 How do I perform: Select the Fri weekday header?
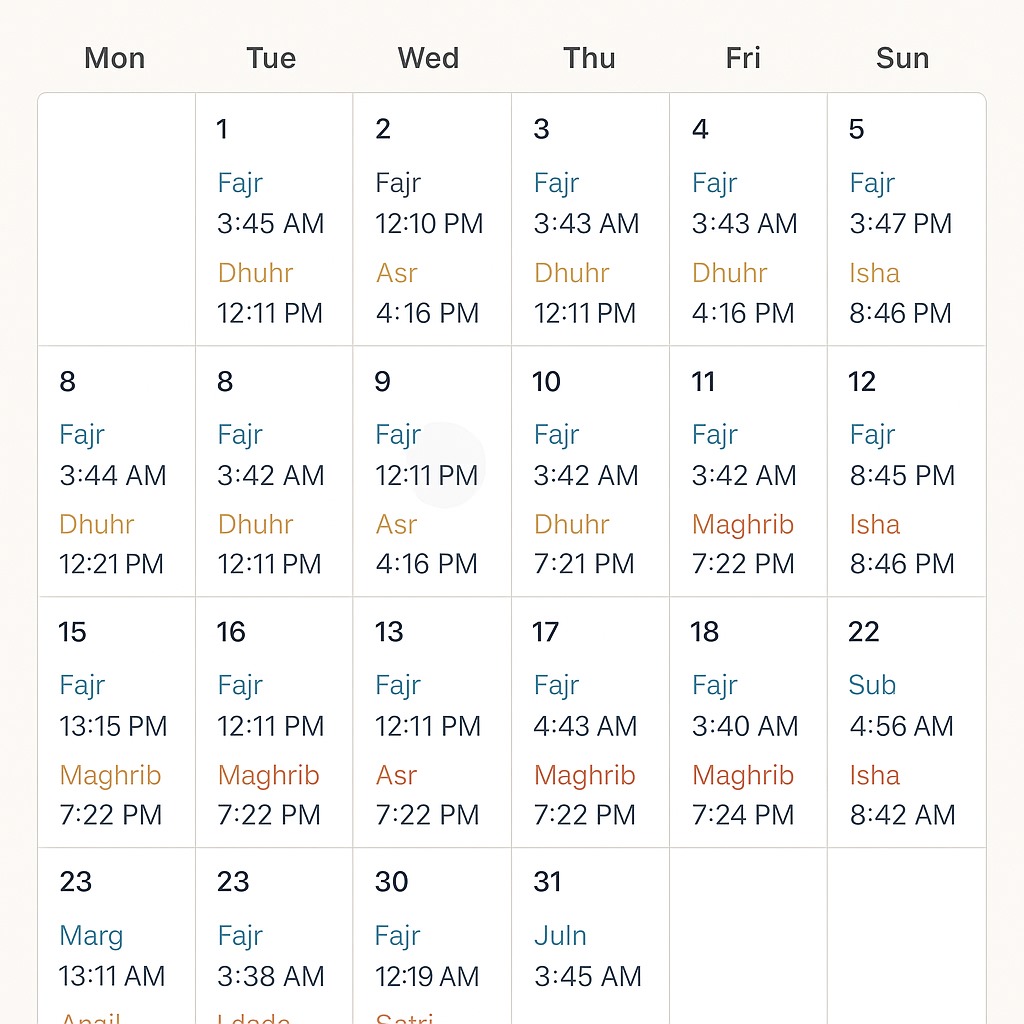[x=743, y=59]
